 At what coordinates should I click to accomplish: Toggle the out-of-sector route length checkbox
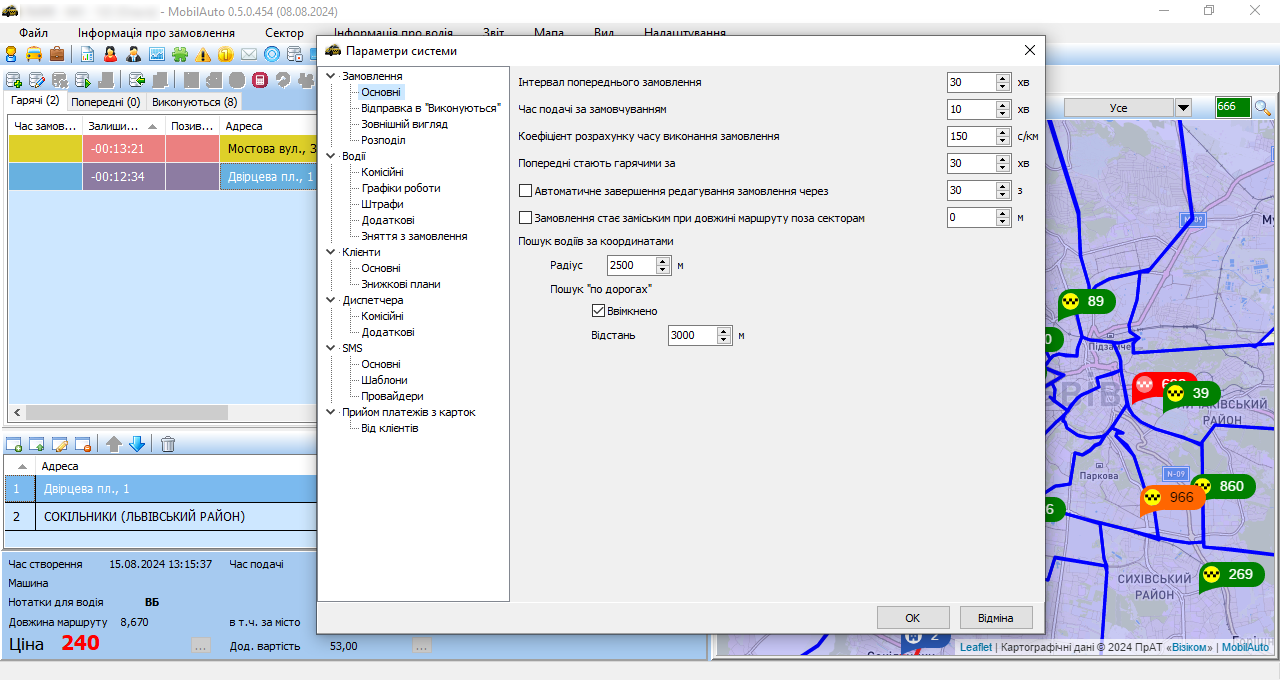pos(525,217)
